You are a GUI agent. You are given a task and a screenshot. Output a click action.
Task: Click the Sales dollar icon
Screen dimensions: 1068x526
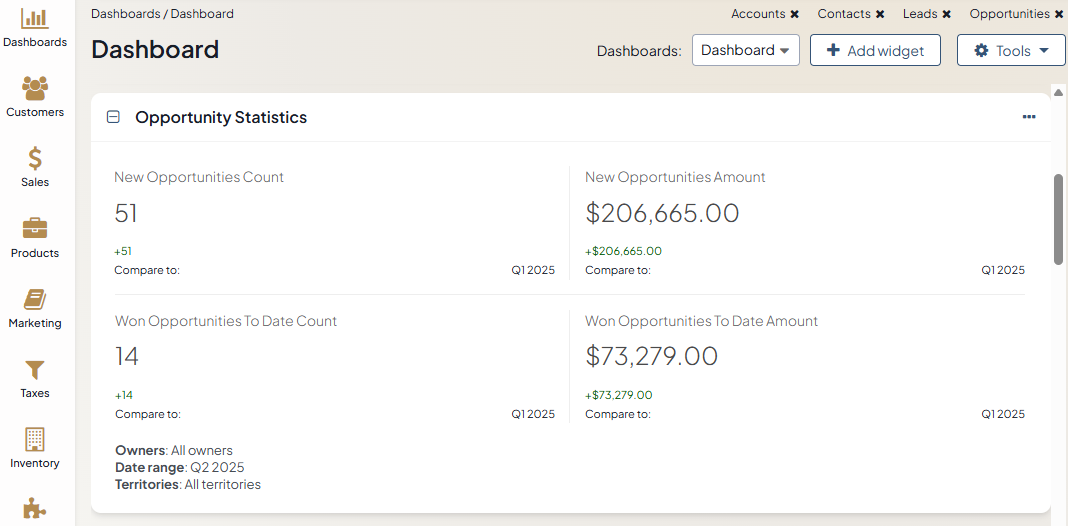point(35,159)
